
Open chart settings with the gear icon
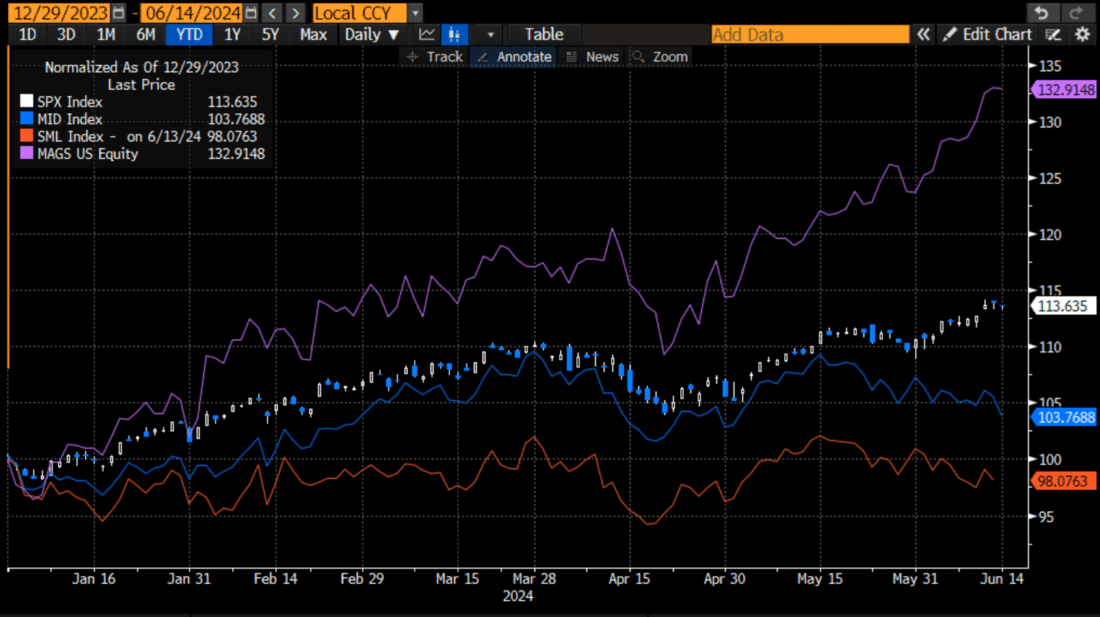pyautogui.click(x=1082, y=33)
